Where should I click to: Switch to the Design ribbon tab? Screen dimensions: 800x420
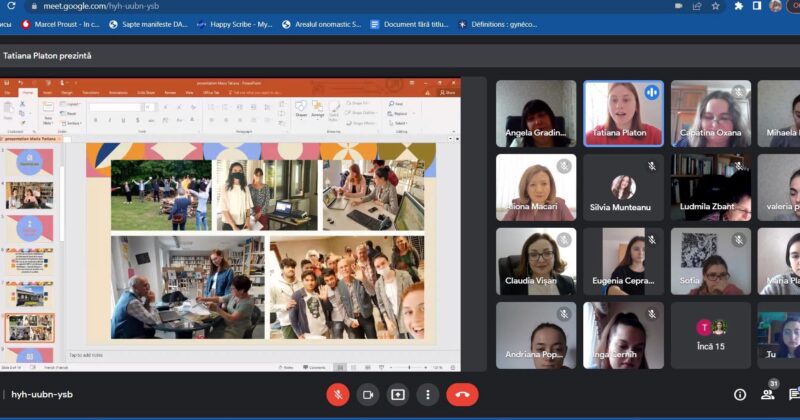pos(67,93)
